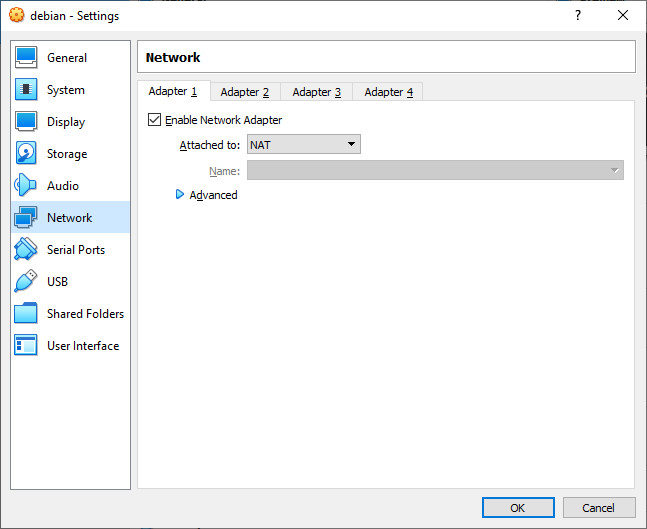Select the User Interface window icon
This screenshot has width=647, height=529.
[x=26, y=345]
